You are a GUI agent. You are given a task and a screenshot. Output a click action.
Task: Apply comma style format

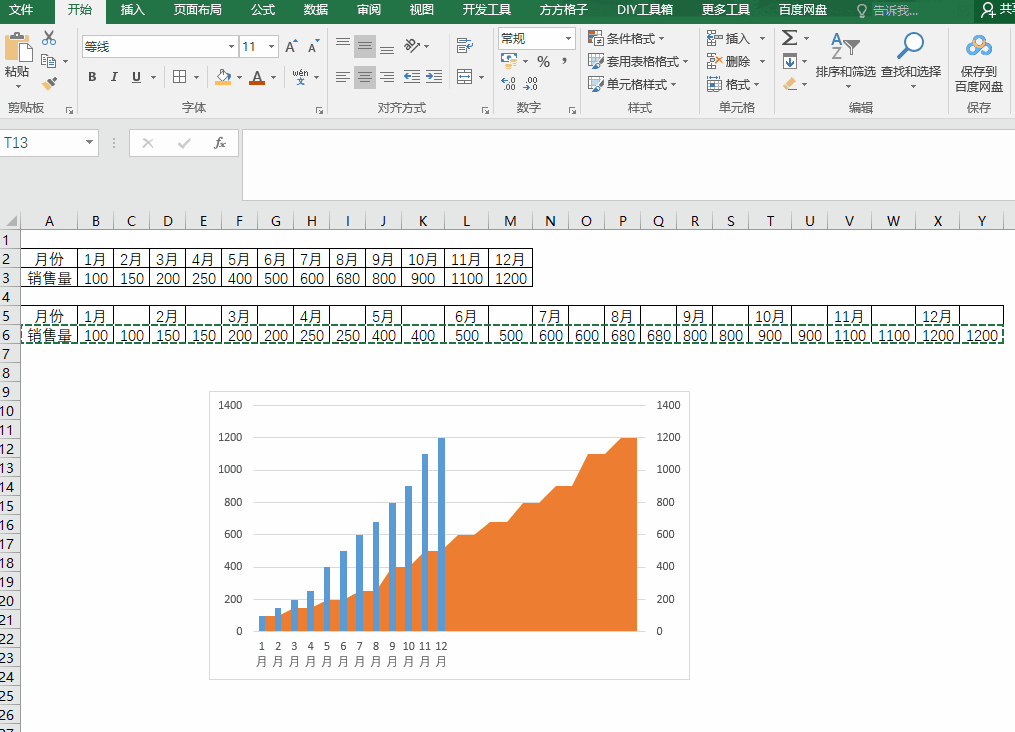[564, 61]
